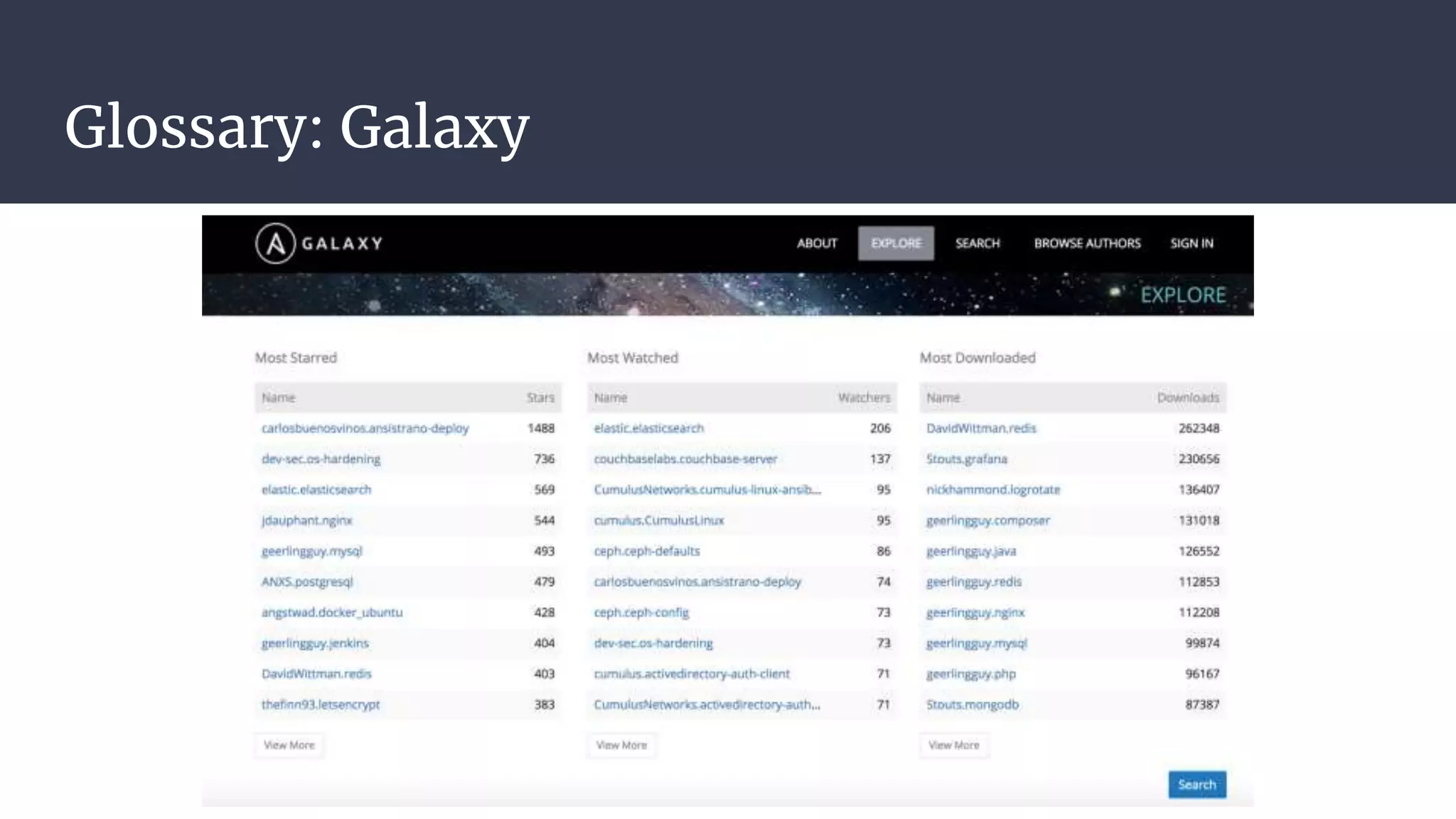Click the Downloads column header
The image size is (1456, 819).
coord(1188,397)
